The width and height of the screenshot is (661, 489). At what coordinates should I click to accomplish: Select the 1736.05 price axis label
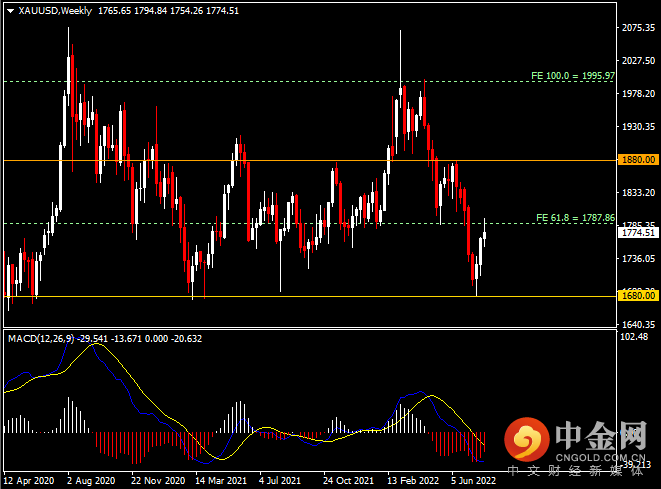(639, 258)
